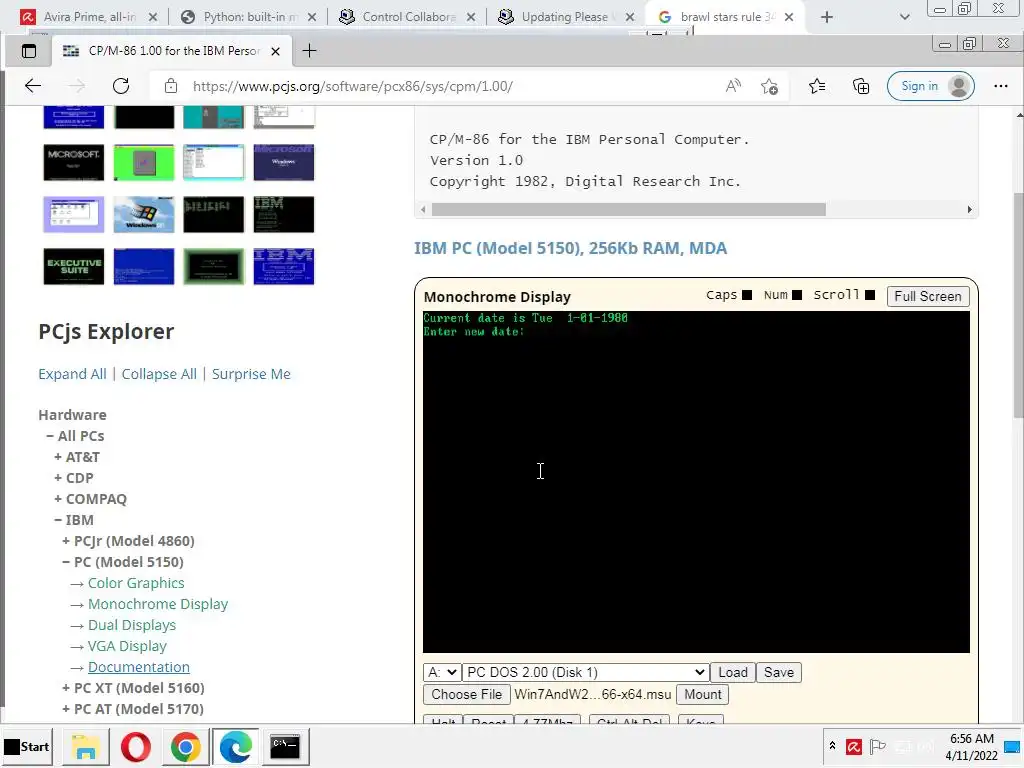Image resolution: width=1024 pixels, height=768 pixels.
Task: Click the Surprise Me link
Action: (251, 374)
